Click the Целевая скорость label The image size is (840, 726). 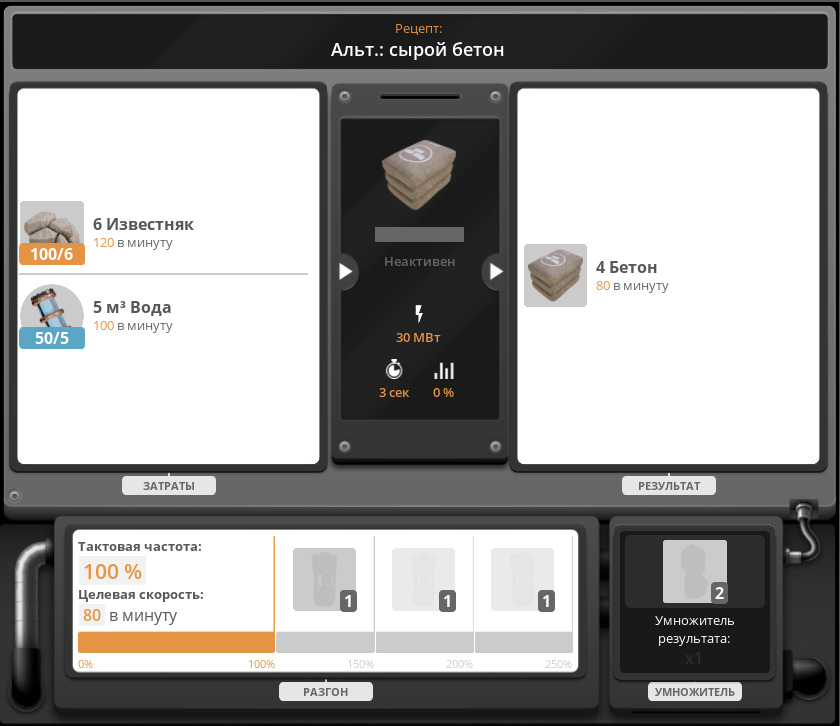141,595
